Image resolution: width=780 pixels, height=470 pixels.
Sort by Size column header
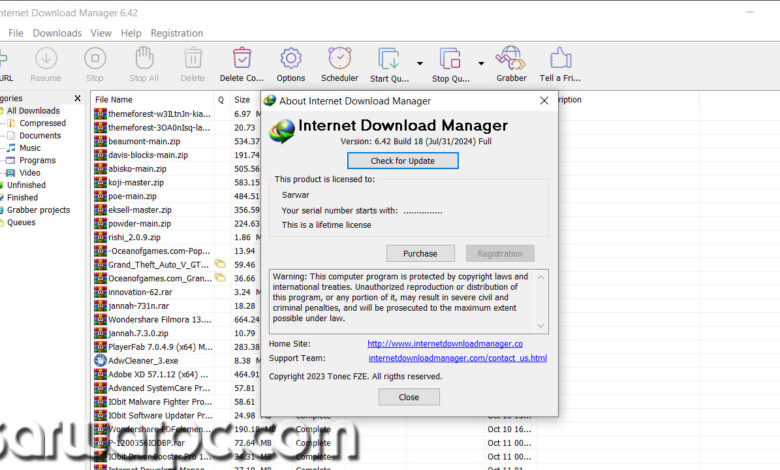pyautogui.click(x=242, y=99)
